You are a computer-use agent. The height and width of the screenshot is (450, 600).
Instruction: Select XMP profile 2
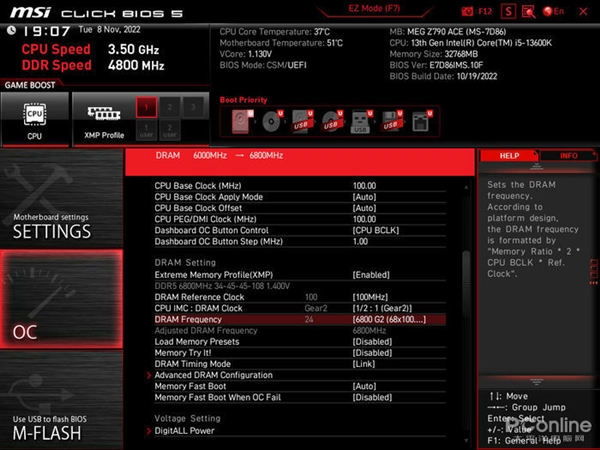[x=170, y=107]
